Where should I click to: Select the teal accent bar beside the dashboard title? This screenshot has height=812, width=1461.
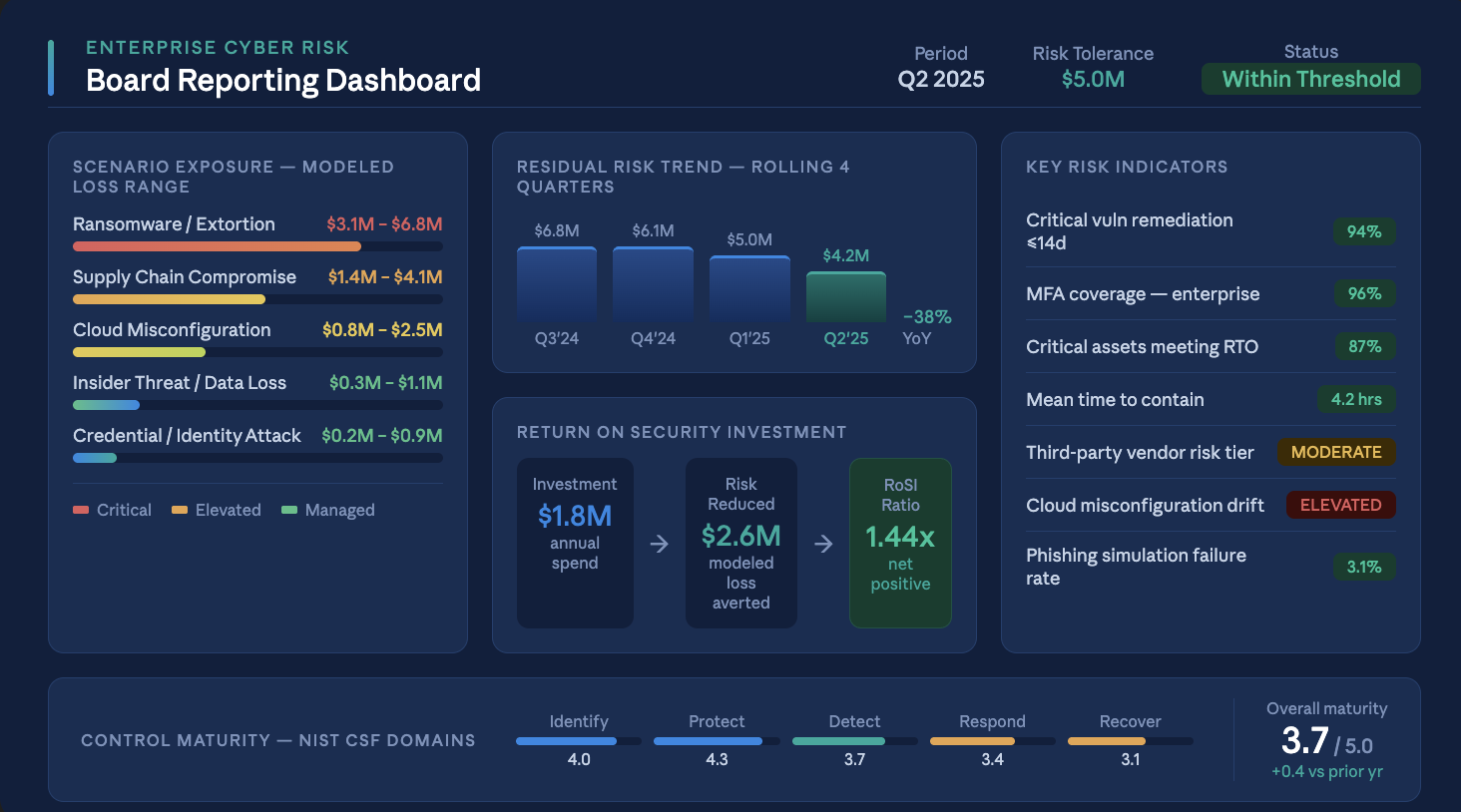[51, 67]
